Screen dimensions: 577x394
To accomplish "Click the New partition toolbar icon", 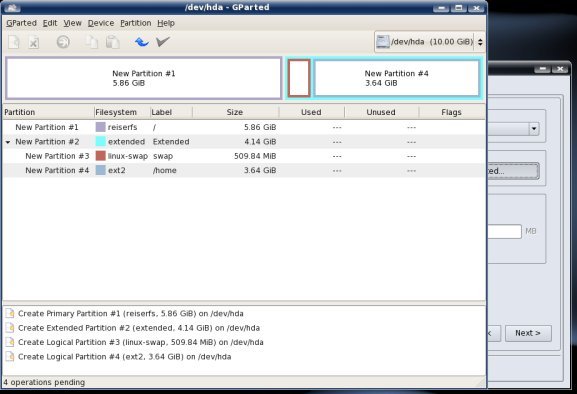I will click(14, 42).
